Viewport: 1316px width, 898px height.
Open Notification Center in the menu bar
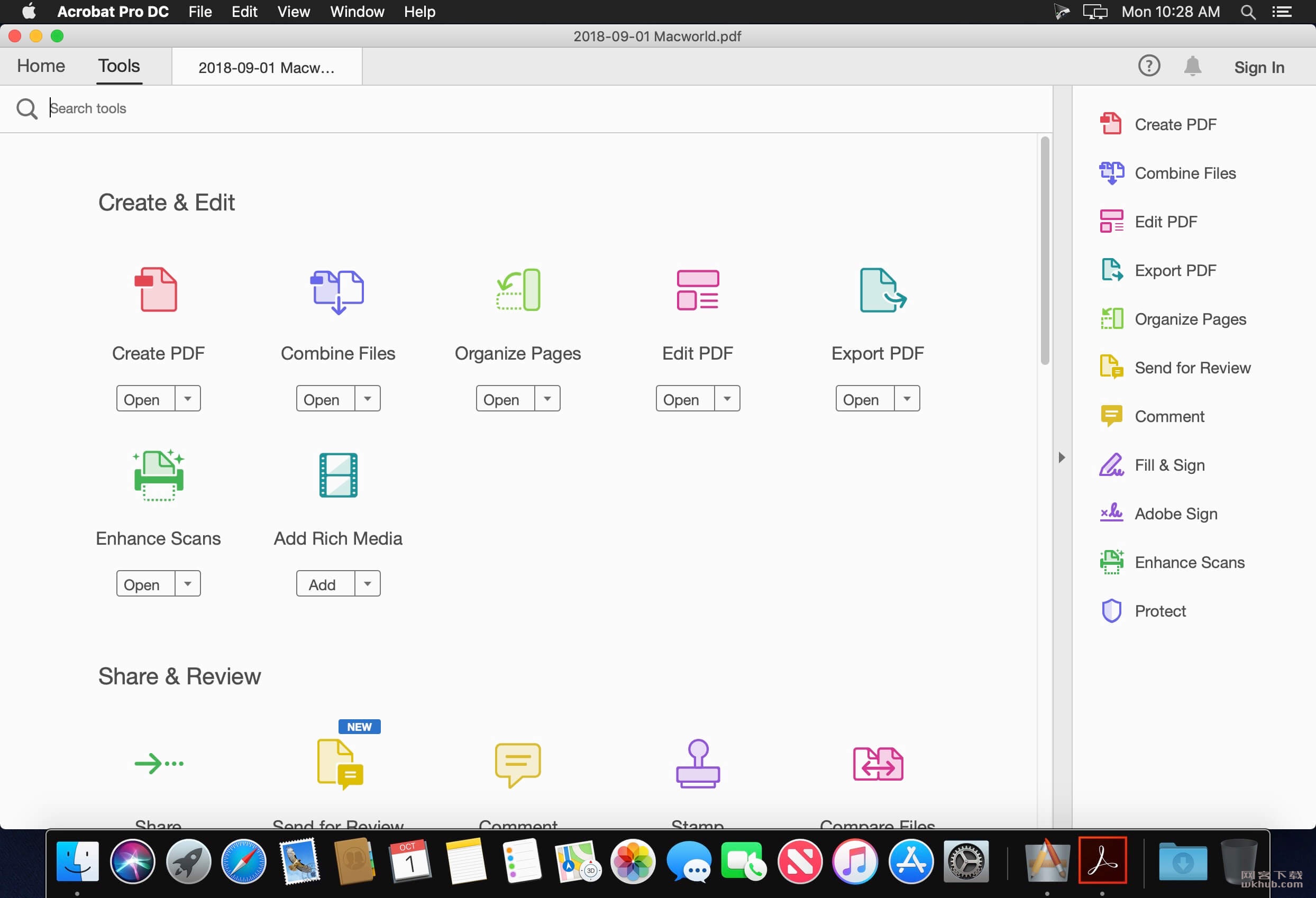point(1282,12)
